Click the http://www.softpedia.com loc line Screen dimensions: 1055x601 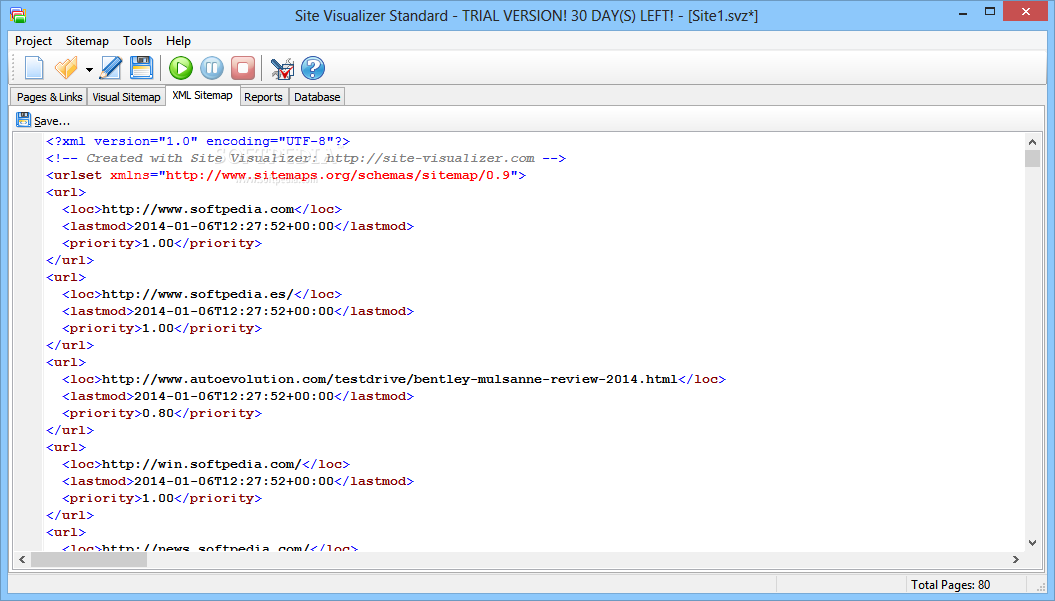click(x=202, y=209)
